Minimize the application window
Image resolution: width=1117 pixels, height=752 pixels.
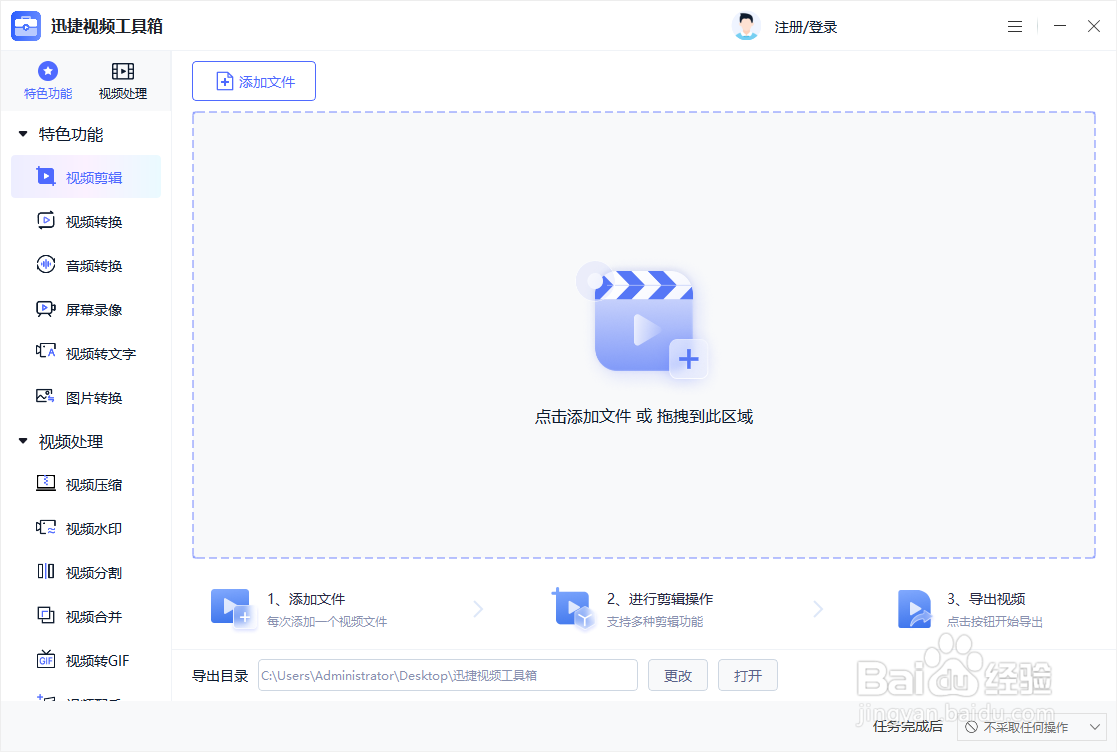(1060, 26)
